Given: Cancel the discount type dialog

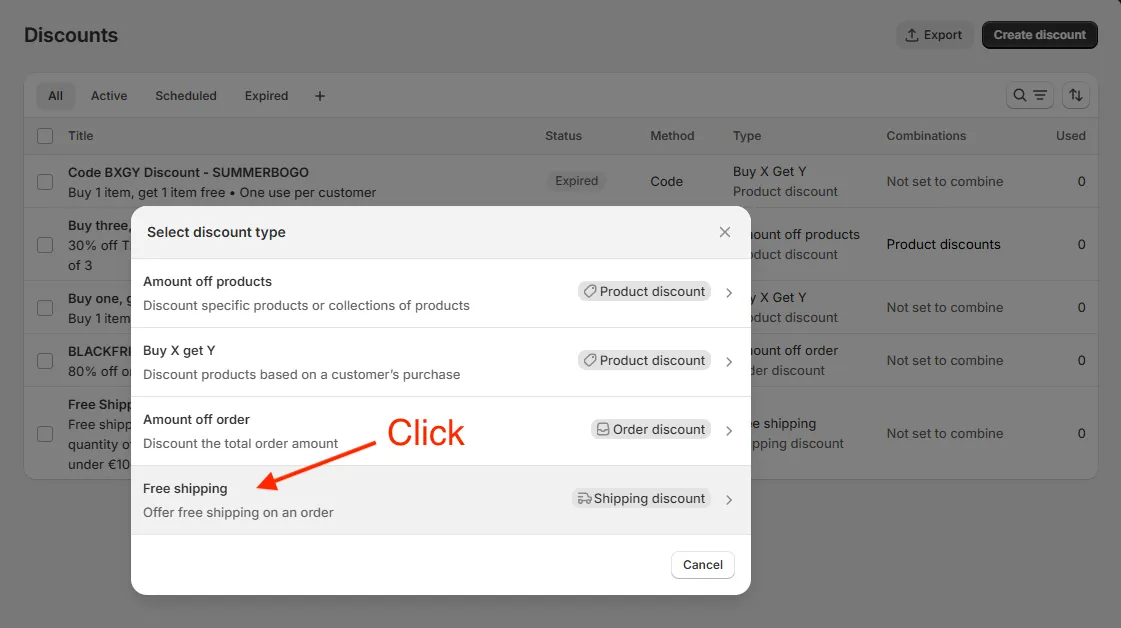Looking at the screenshot, I should [x=702, y=565].
